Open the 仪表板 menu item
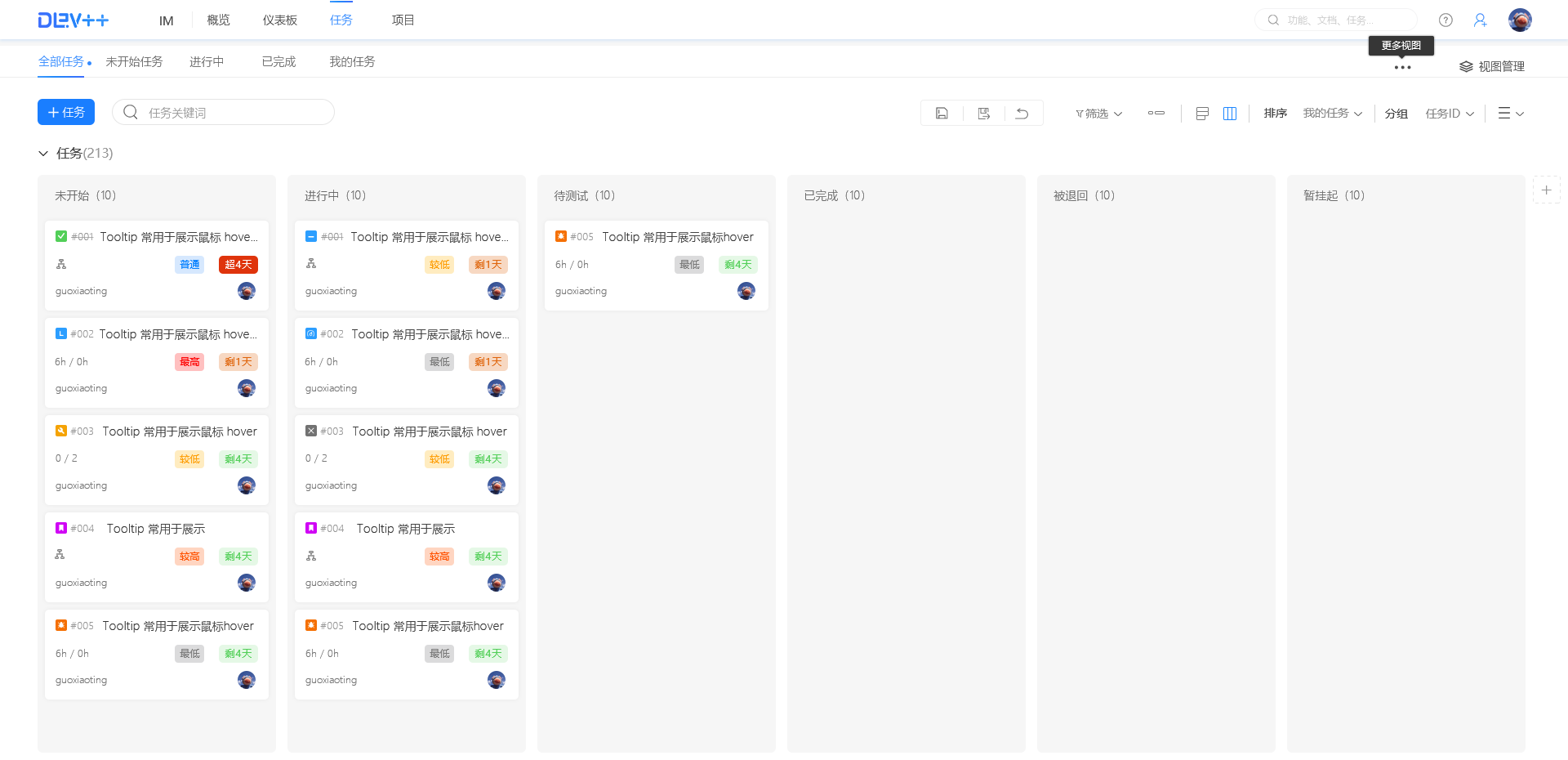Screen dimensions: 1568x760 279,20
